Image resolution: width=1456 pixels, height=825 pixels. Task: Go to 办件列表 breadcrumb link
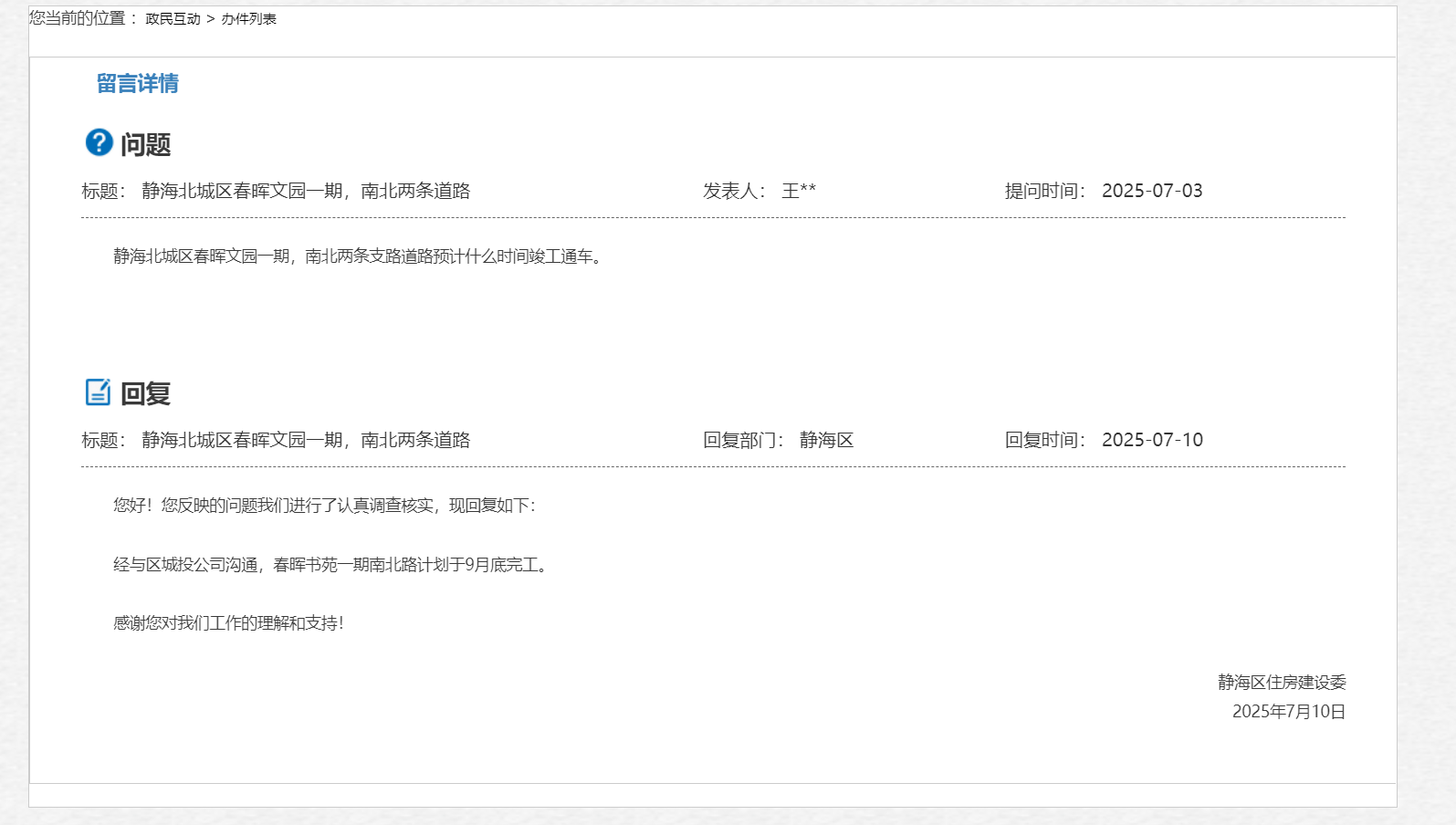coord(248,19)
